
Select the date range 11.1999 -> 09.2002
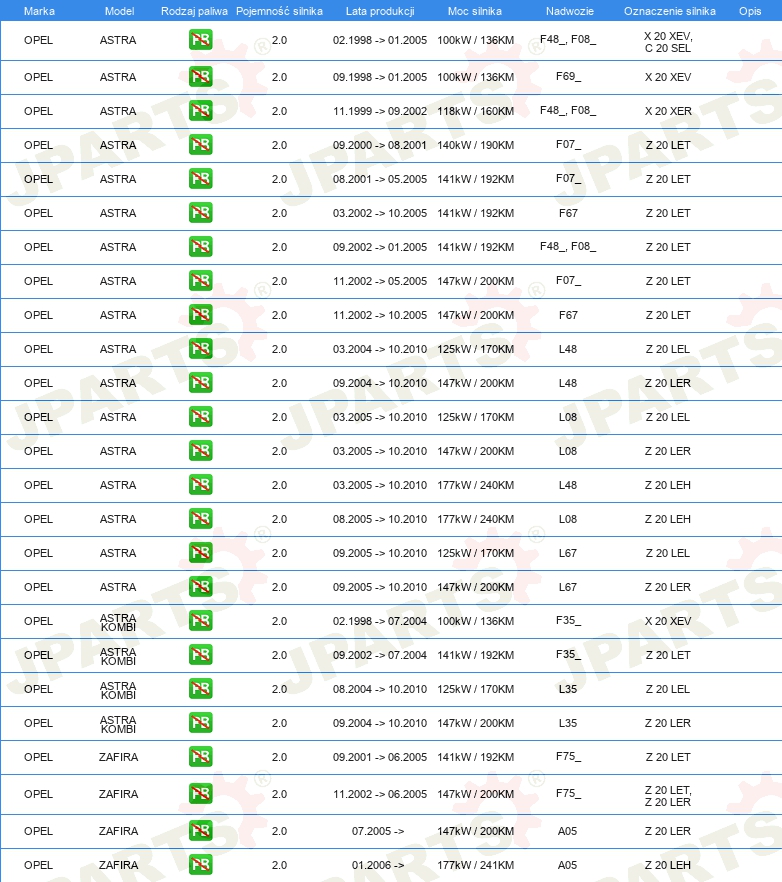click(380, 111)
